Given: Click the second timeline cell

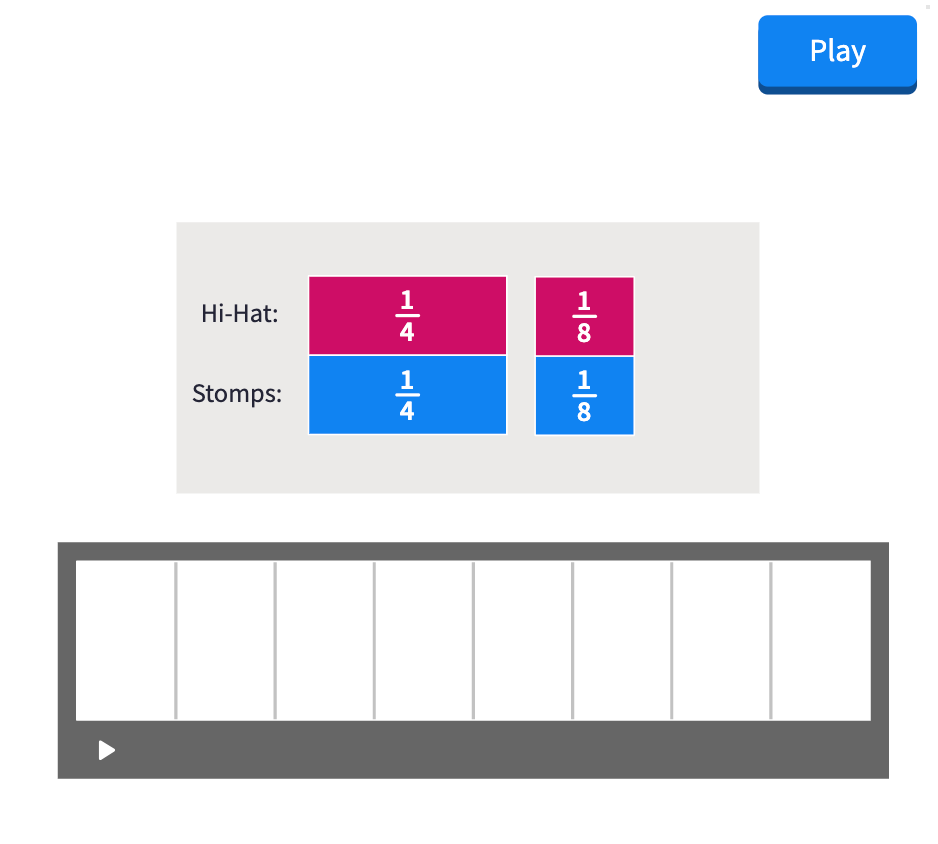Looking at the screenshot, I should (225, 640).
